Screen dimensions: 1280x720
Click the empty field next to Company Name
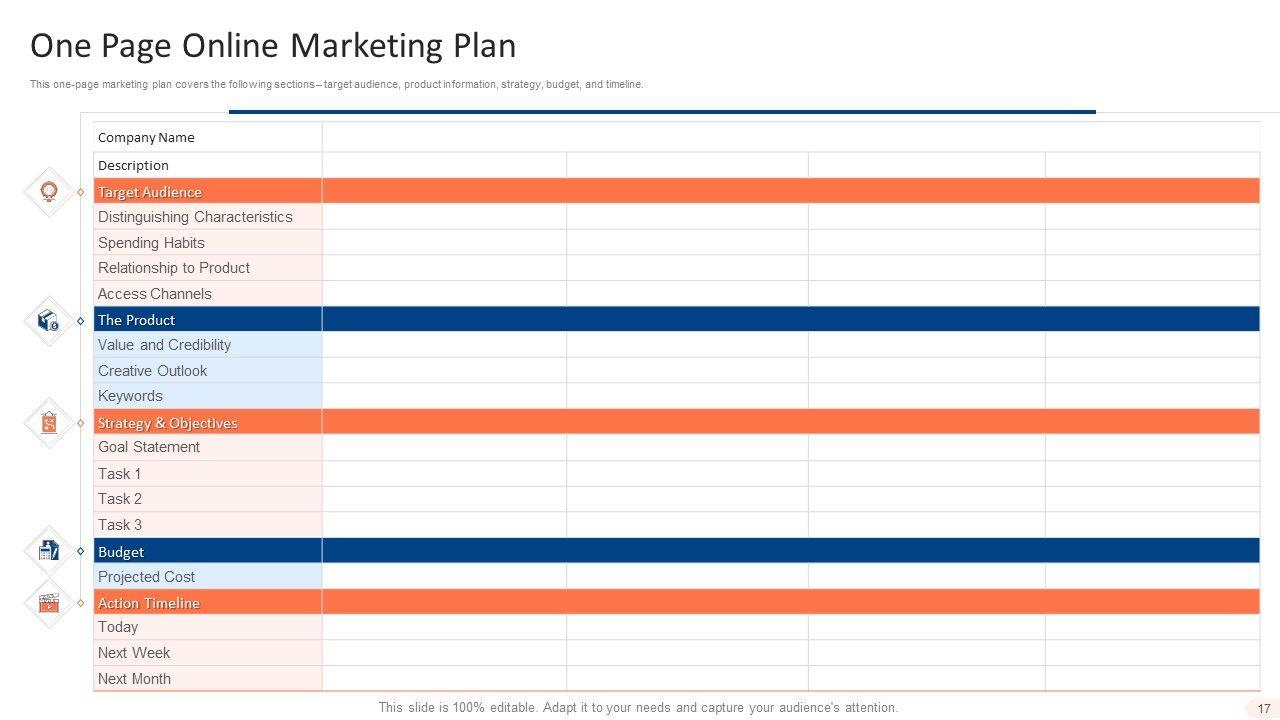tap(790, 138)
